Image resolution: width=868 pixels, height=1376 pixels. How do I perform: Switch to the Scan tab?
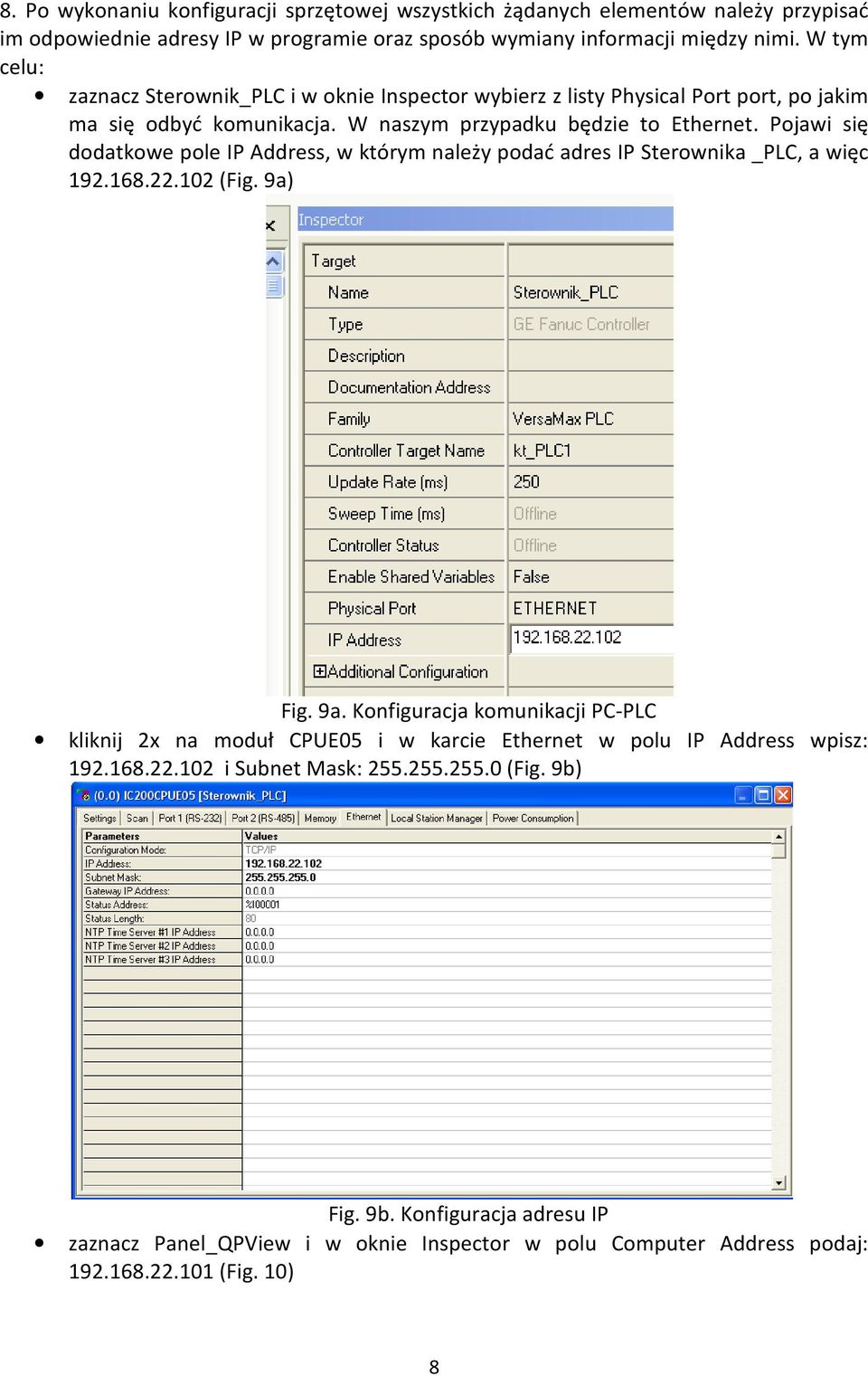137,818
